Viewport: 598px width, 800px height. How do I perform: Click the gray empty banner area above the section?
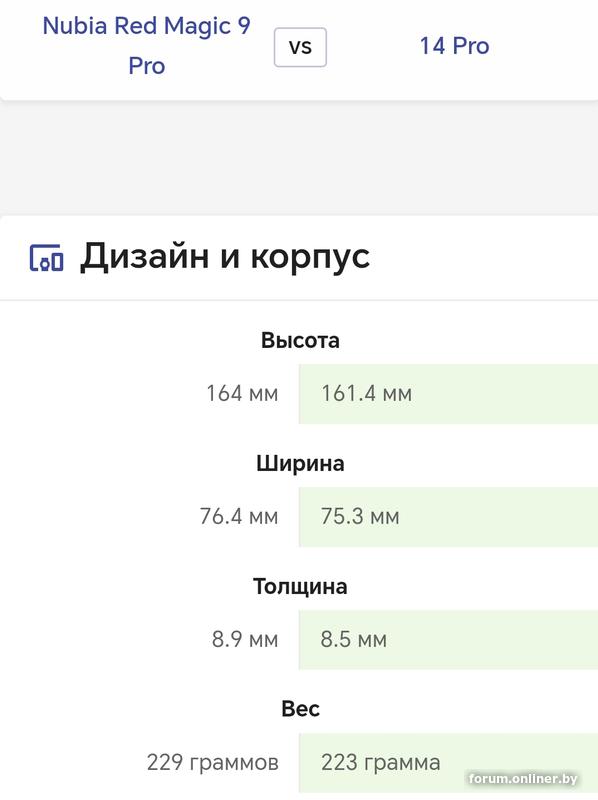(x=299, y=158)
